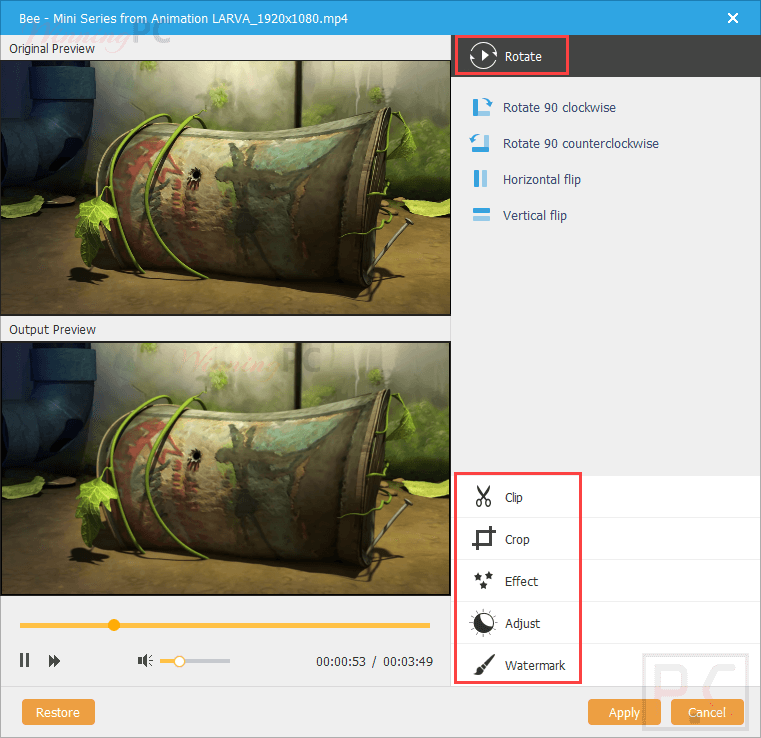Click the Original Preview video frame
This screenshot has width=761, height=738.
[x=225, y=188]
